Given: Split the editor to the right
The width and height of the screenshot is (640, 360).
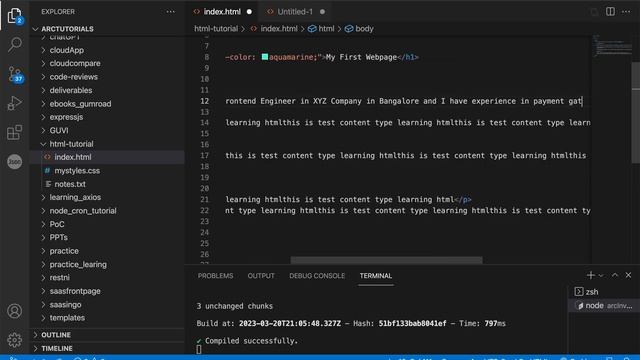Looking at the screenshot, I should pos(610,12).
